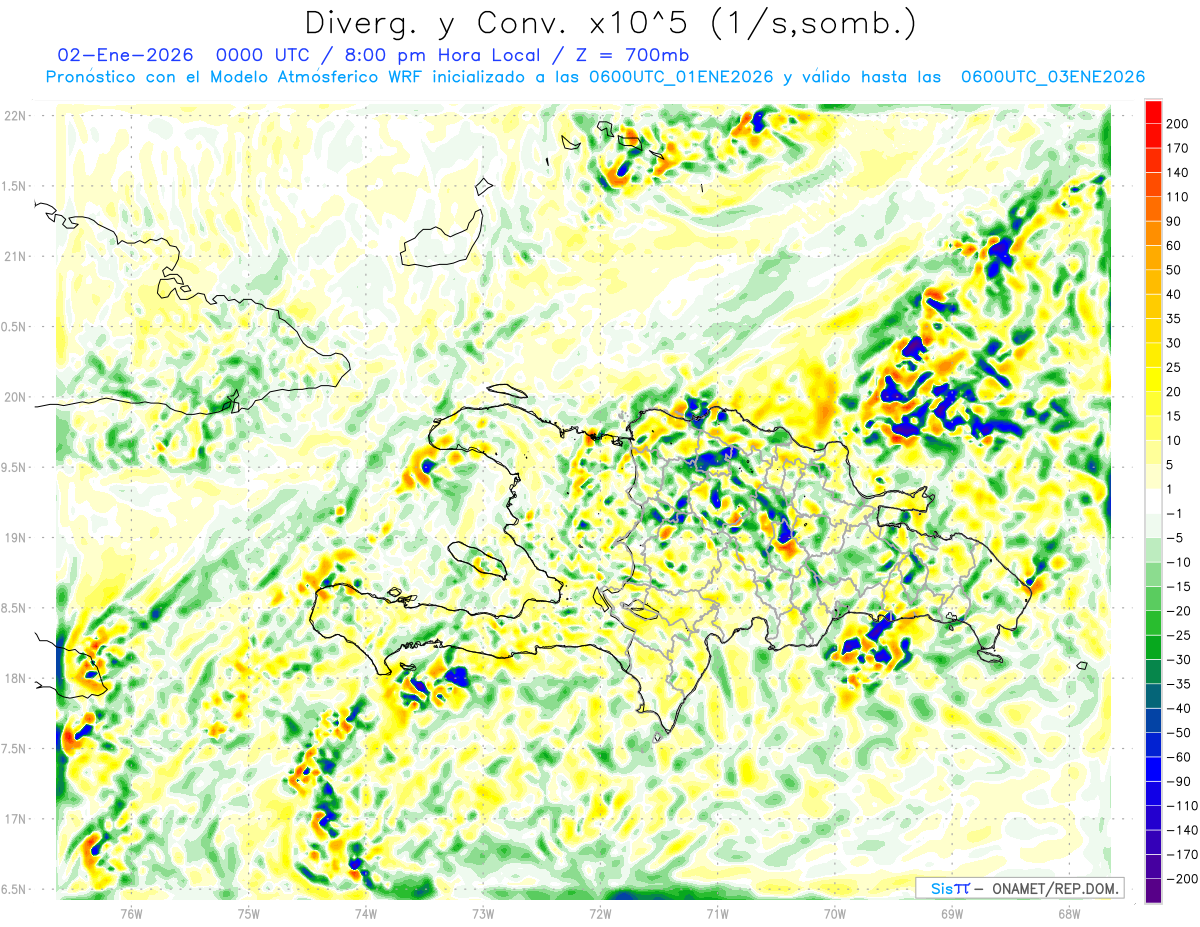Viewport: 1200px width, 927px height.
Task: Click the validity text '0600UTC_03ENE2026'
Action: click(1053, 77)
